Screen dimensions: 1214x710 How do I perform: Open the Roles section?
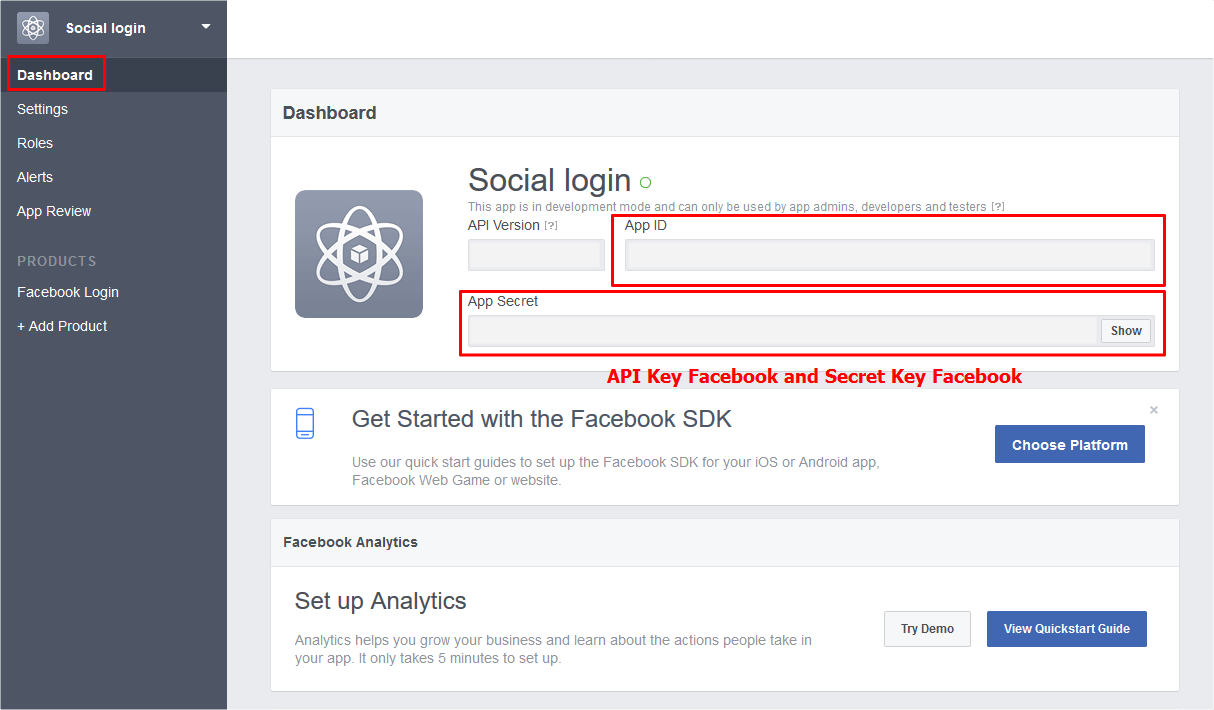point(35,143)
